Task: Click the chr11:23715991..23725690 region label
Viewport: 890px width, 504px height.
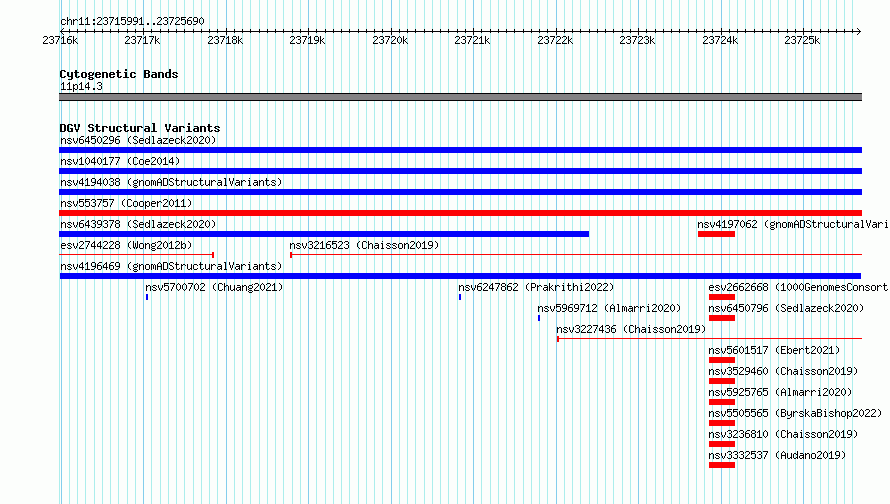Action: (x=132, y=21)
